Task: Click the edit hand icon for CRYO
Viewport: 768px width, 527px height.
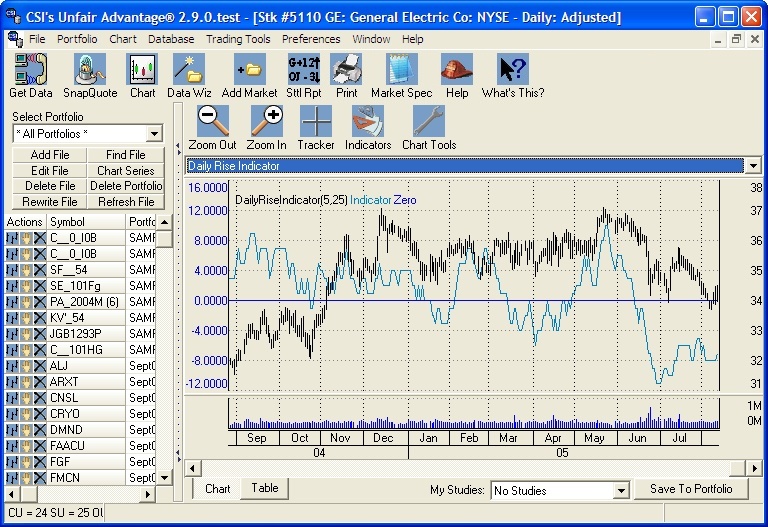Action: point(25,414)
